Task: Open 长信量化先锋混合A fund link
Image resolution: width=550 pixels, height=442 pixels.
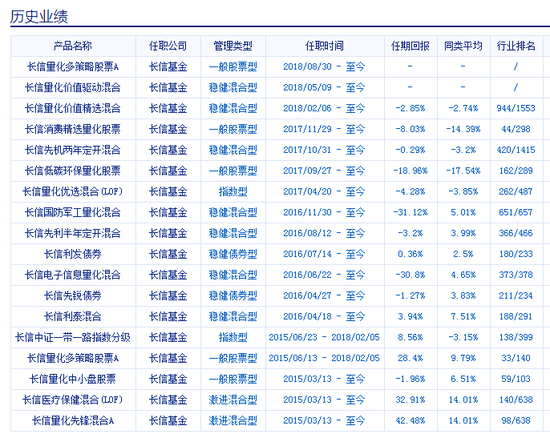Action: pyautogui.click(x=73, y=421)
